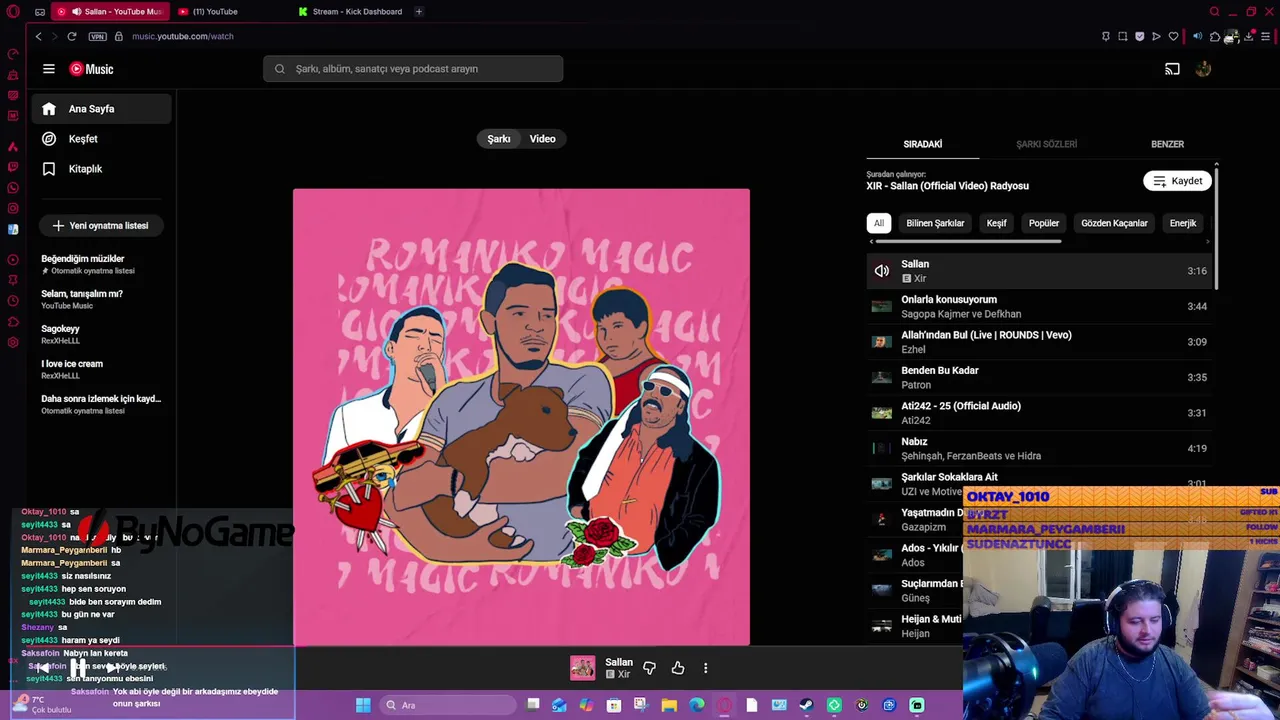Select the Bilinen Şarkılar filter chip
1280x720 pixels.
coord(935,223)
